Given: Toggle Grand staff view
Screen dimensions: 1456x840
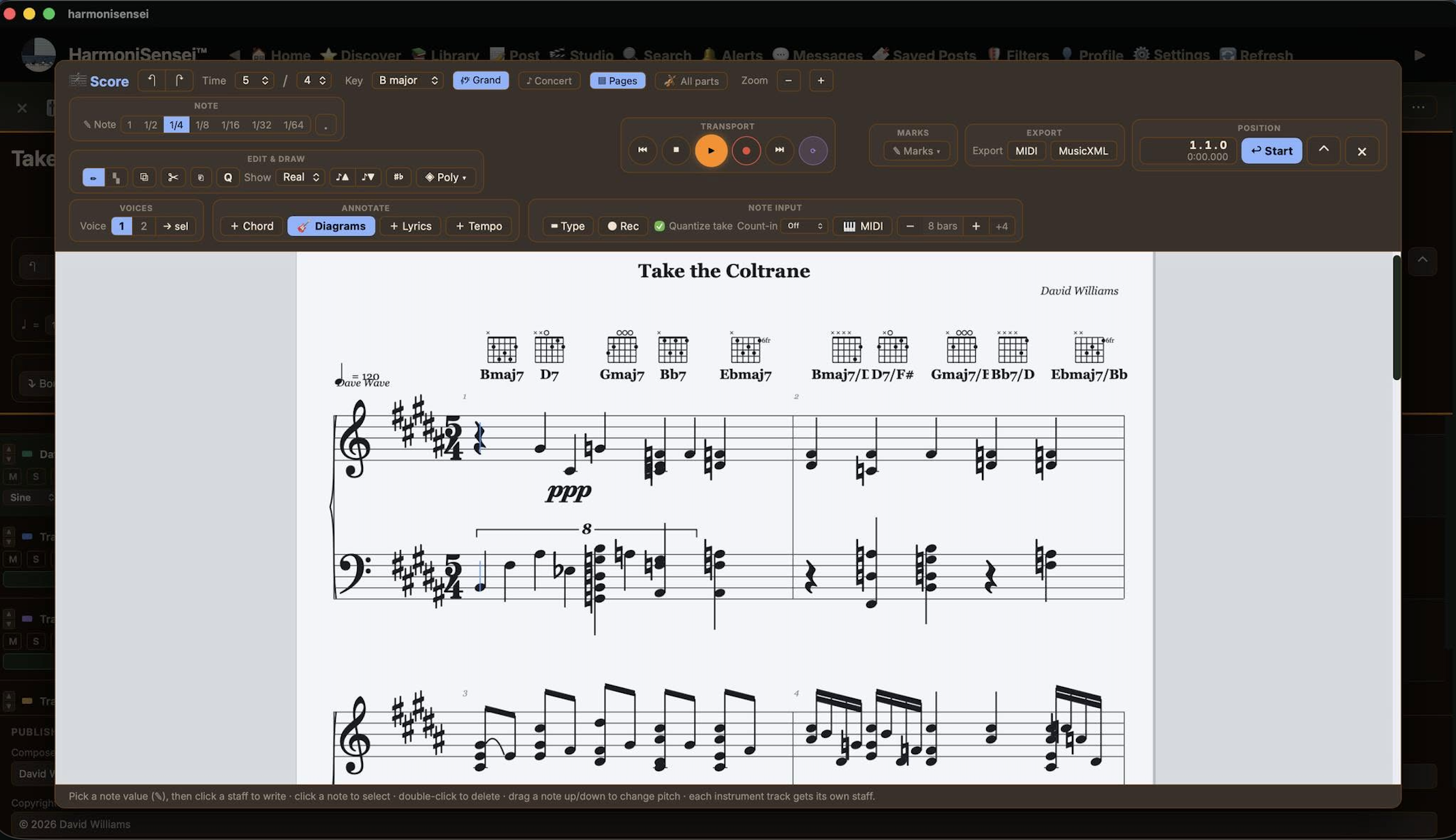Looking at the screenshot, I should pos(481,80).
